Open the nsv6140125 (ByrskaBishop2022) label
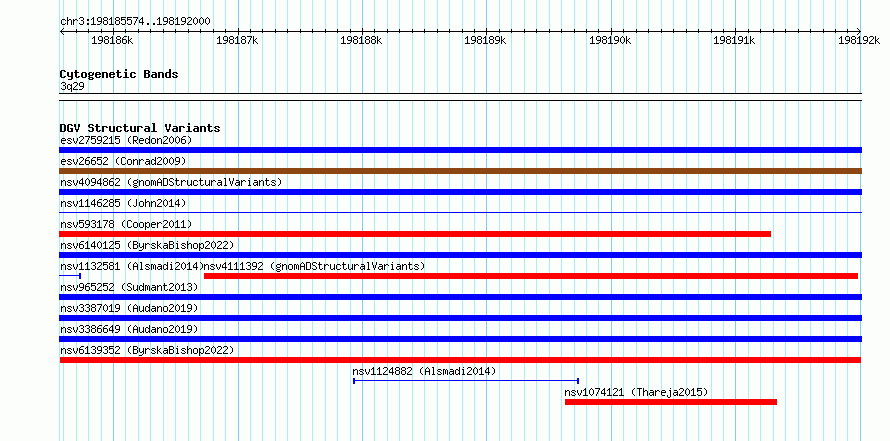Image resolution: width=890 pixels, height=441 pixels. coord(147,245)
